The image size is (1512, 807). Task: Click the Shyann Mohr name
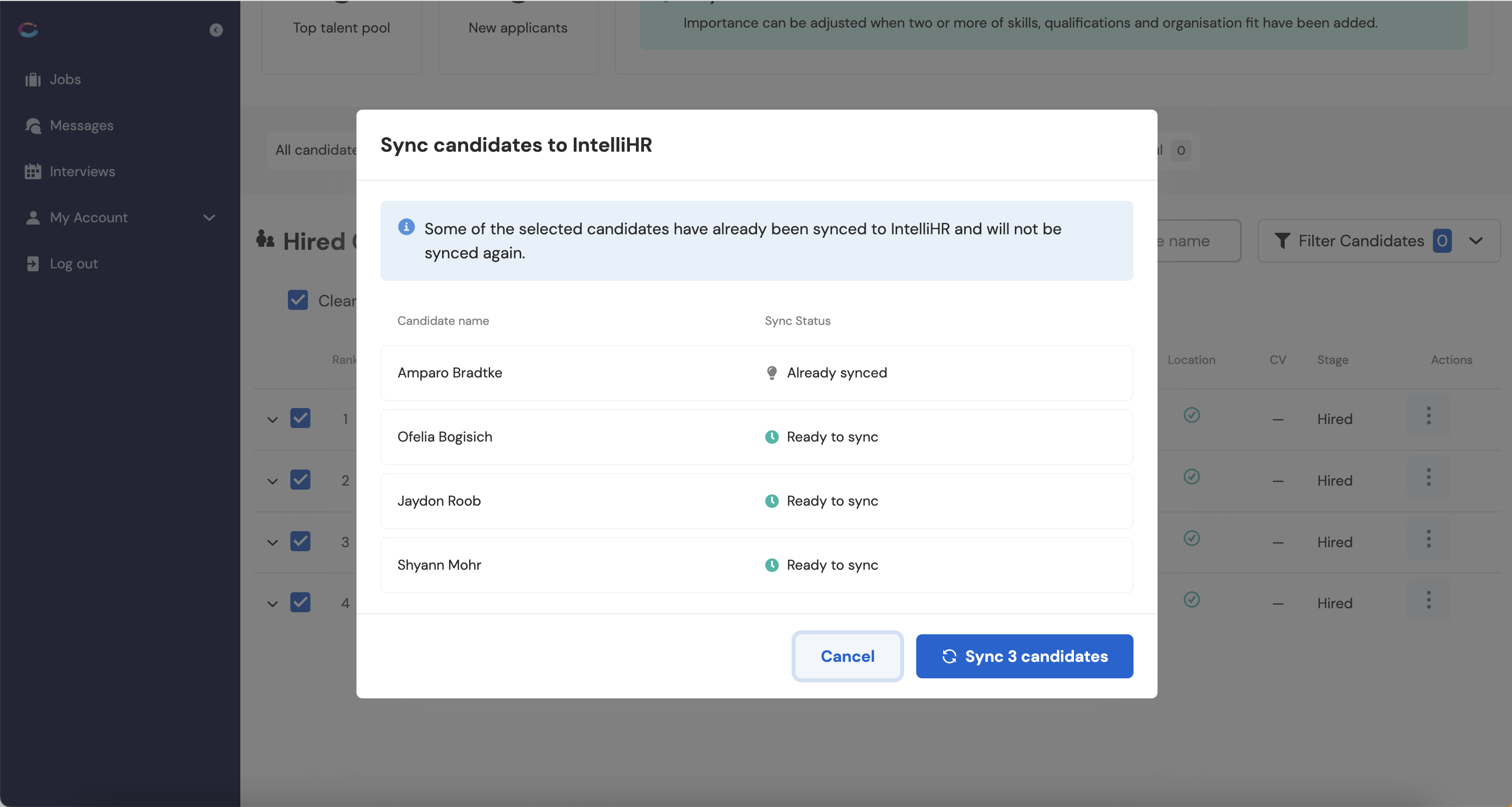pyautogui.click(x=439, y=565)
